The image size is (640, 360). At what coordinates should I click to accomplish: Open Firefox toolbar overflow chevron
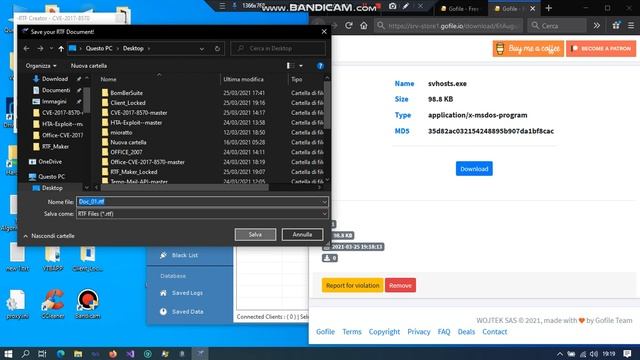[597, 25]
